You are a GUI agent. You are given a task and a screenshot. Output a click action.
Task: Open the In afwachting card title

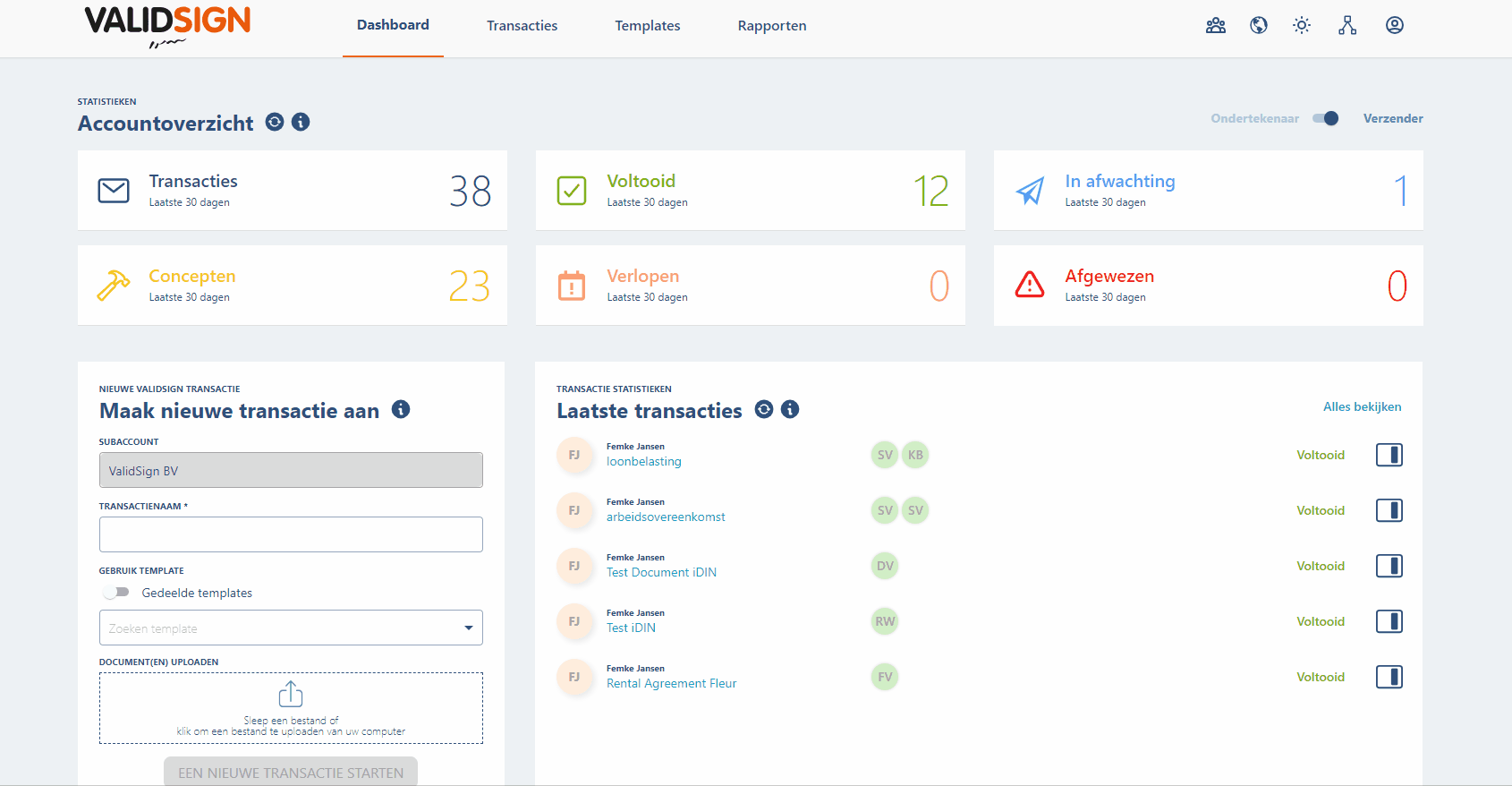tap(1120, 181)
